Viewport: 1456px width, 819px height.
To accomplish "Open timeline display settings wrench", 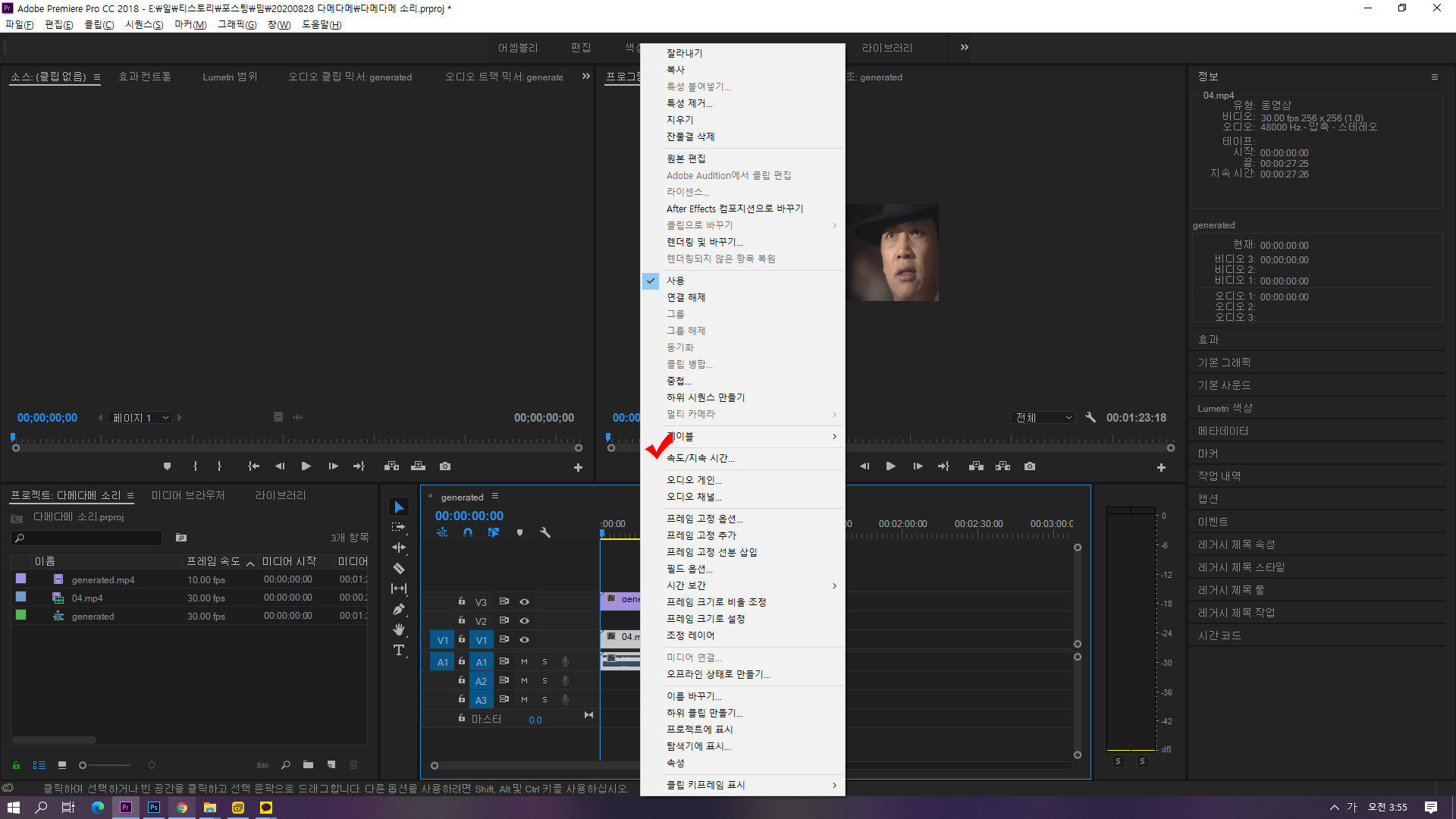I will tap(545, 532).
